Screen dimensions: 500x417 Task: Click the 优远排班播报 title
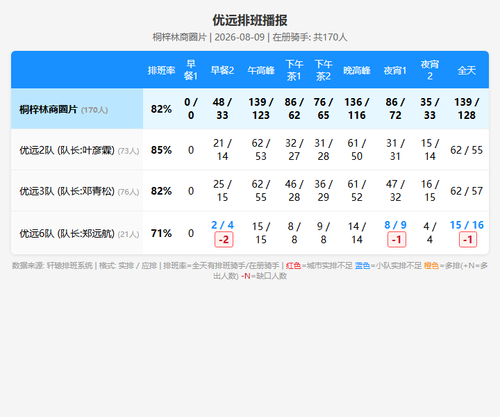pyautogui.click(x=250, y=20)
